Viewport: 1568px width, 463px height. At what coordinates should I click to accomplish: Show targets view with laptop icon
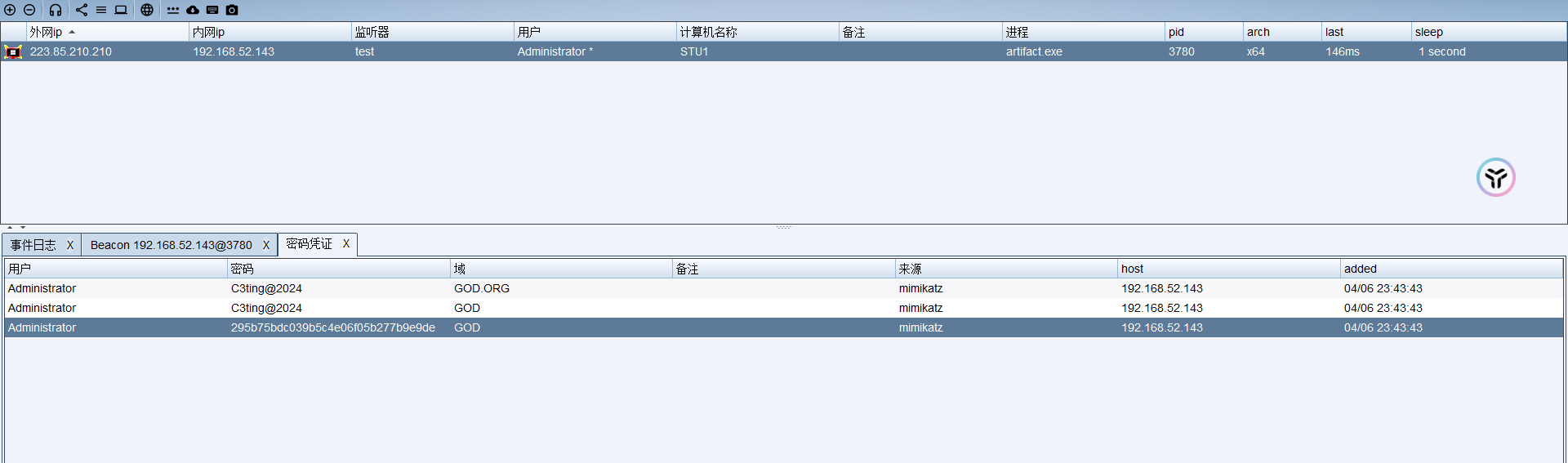121,10
